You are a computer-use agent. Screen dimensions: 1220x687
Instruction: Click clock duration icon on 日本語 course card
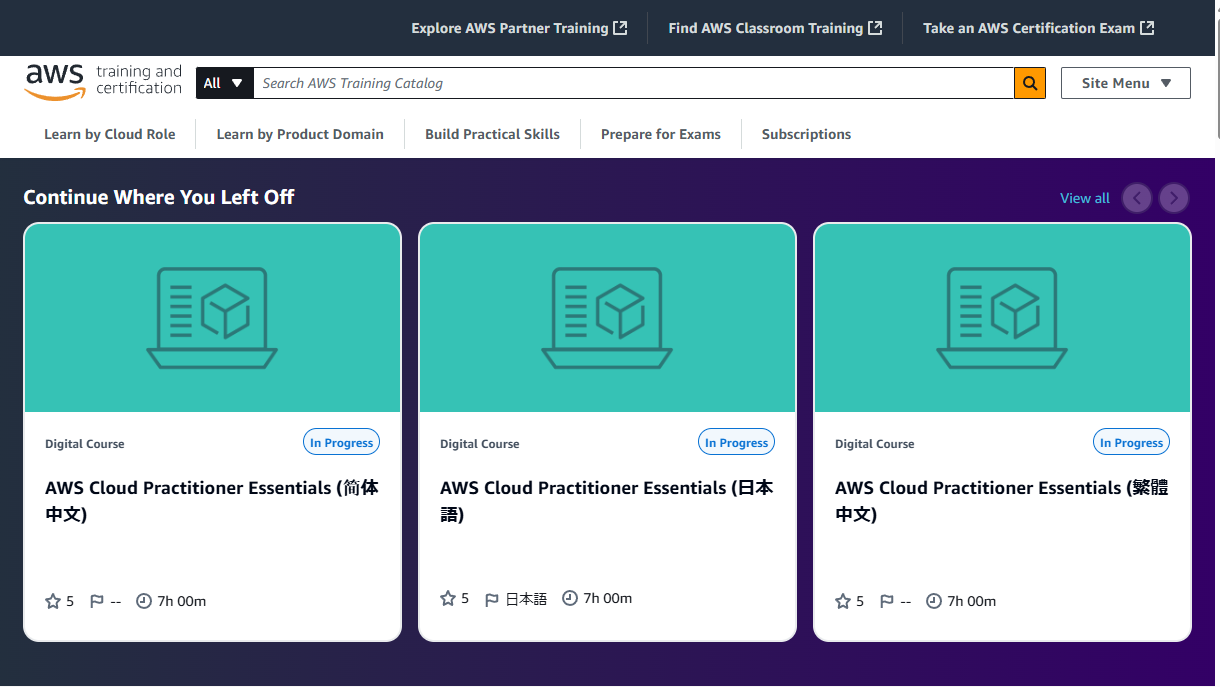(x=570, y=598)
